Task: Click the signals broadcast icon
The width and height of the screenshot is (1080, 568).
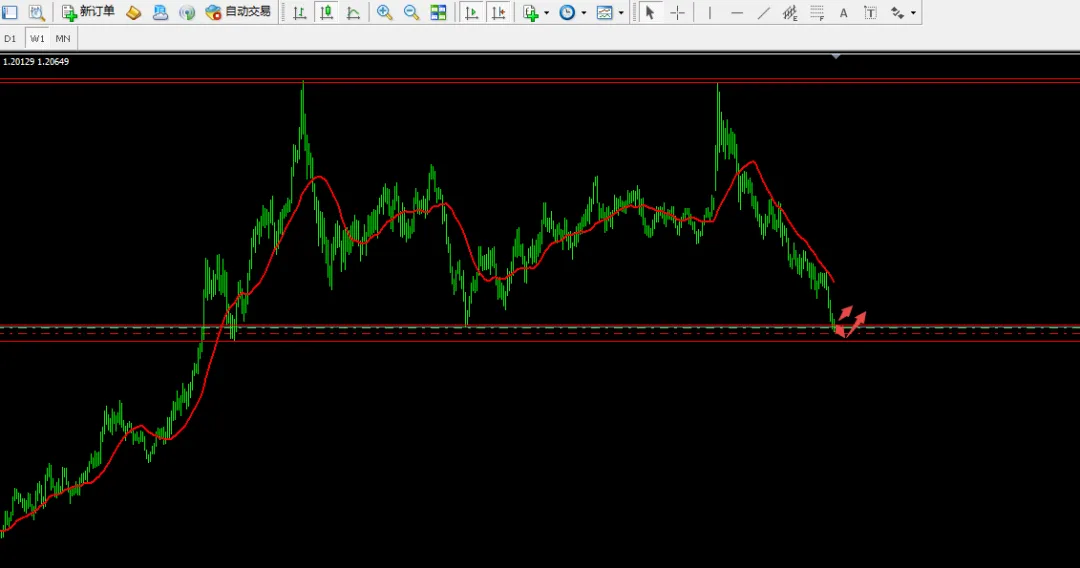Action: pos(187,12)
